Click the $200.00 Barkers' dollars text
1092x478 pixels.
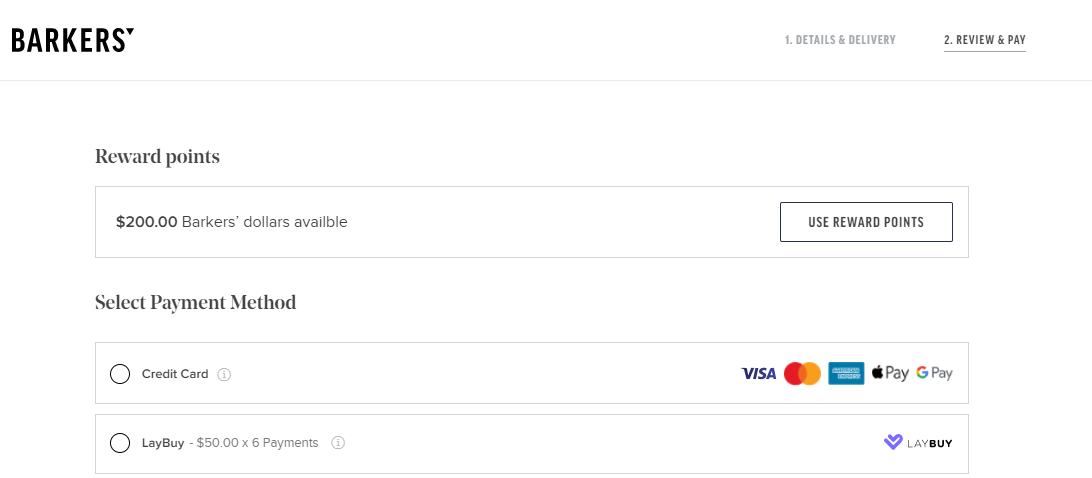point(231,222)
